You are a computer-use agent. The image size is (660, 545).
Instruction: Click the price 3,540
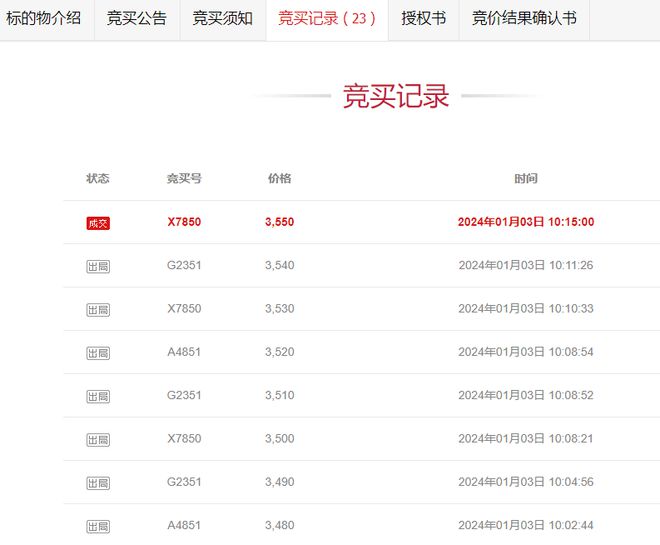point(279,265)
